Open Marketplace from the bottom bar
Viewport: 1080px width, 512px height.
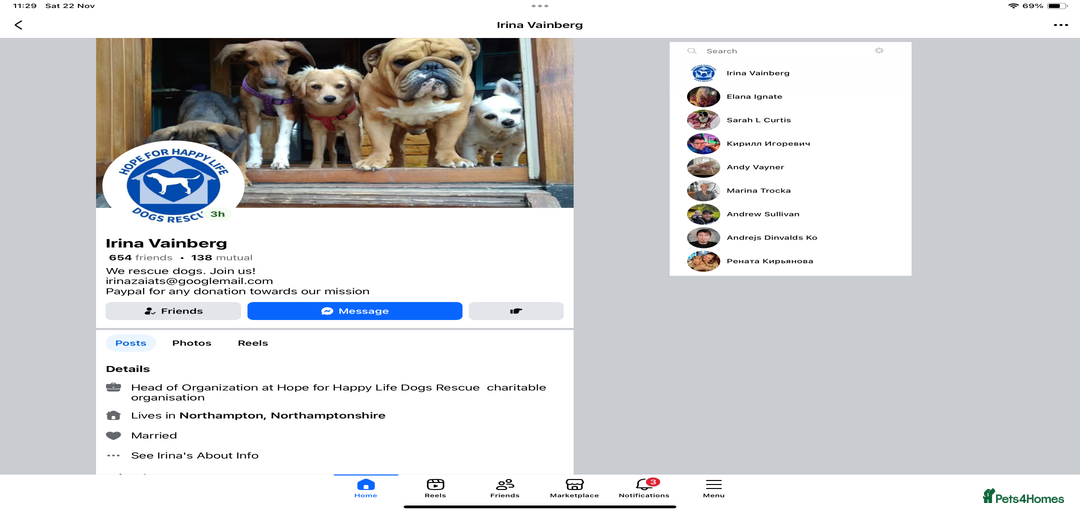(x=574, y=488)
